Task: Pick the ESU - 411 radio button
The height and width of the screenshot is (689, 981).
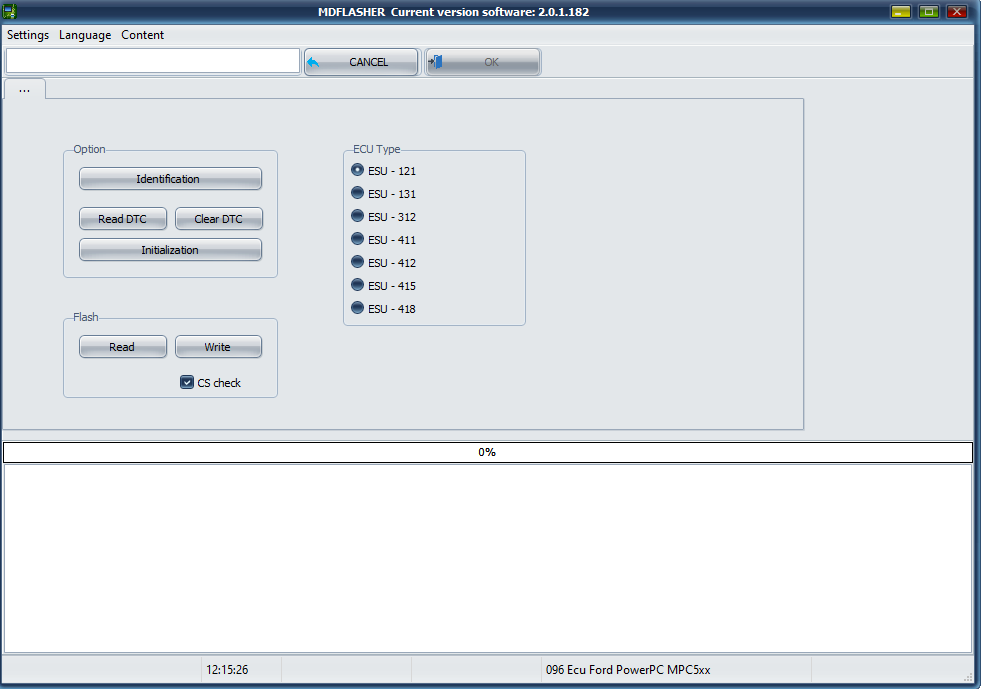Action: 358,239
